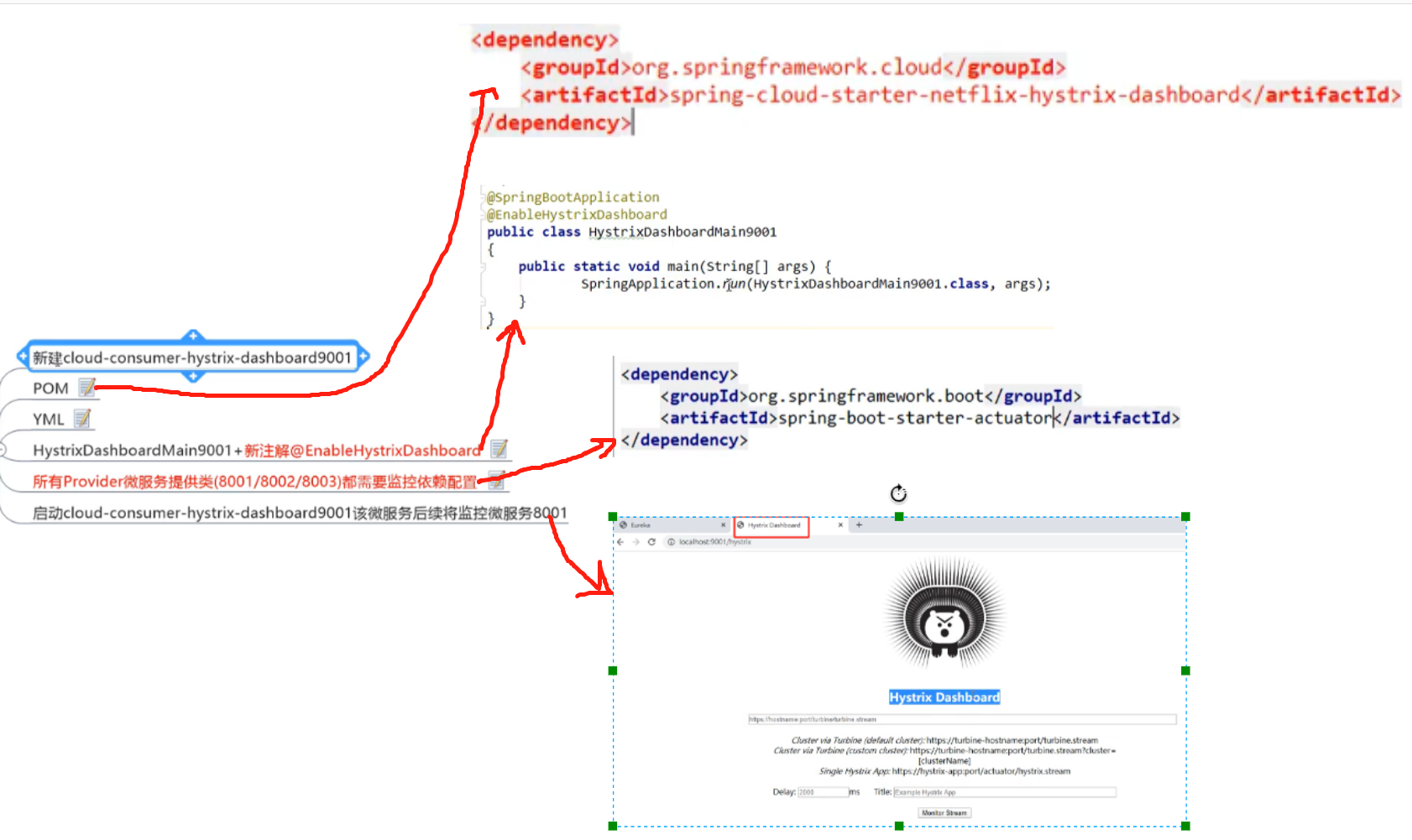Click the top-right green resize handle of the image
Screen dimensions: 1412x840
(x=1185, y=517)
